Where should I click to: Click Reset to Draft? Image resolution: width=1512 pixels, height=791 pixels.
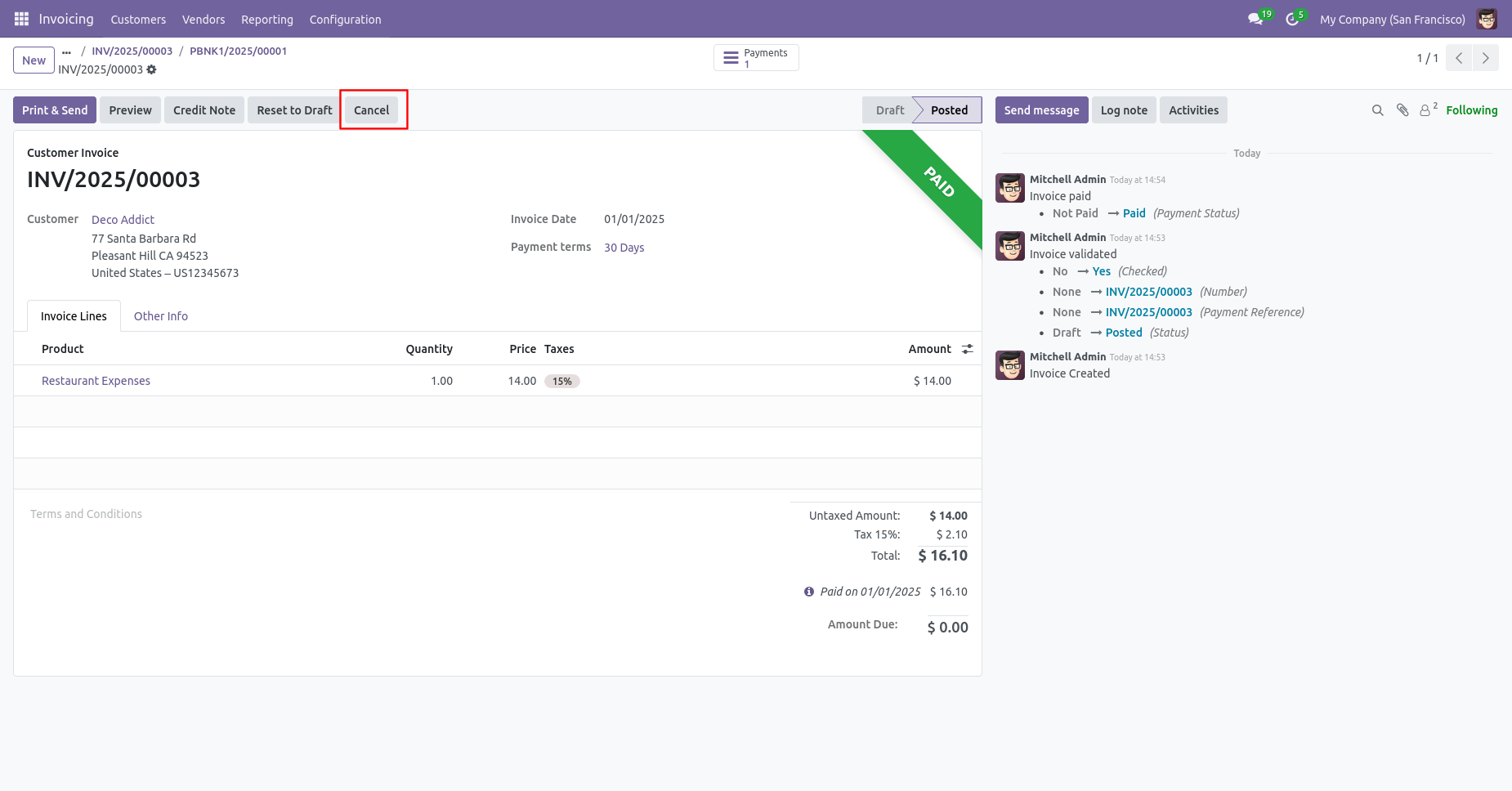(x=294, y=110)
